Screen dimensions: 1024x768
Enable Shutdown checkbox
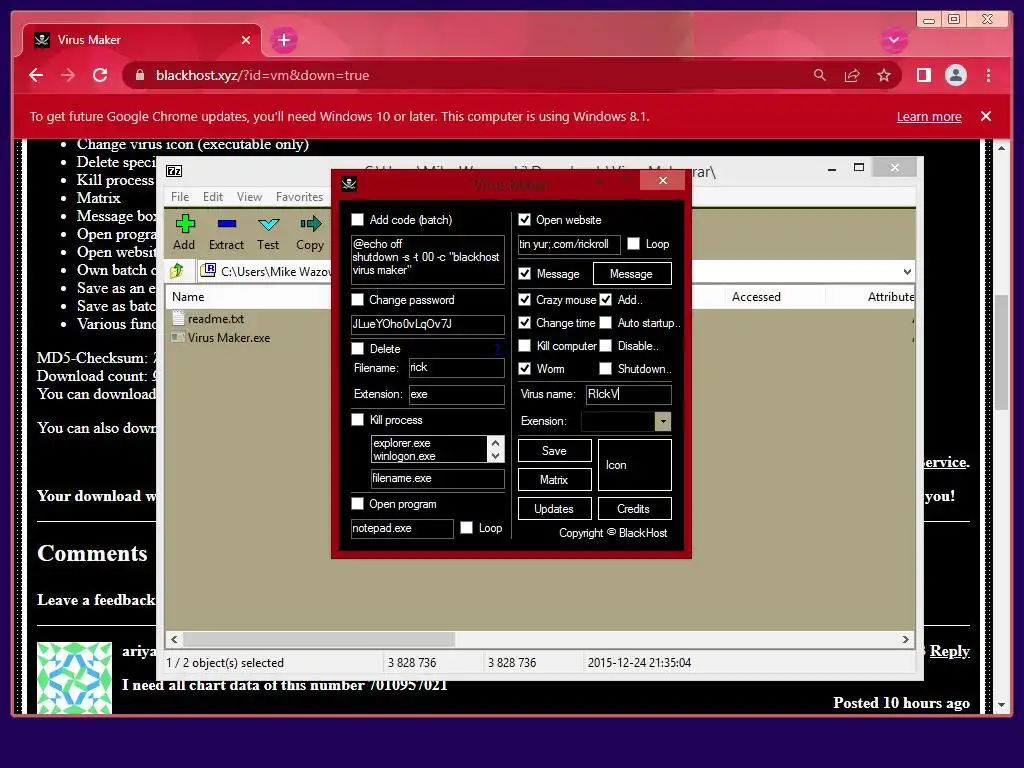(x=605, y=368)
